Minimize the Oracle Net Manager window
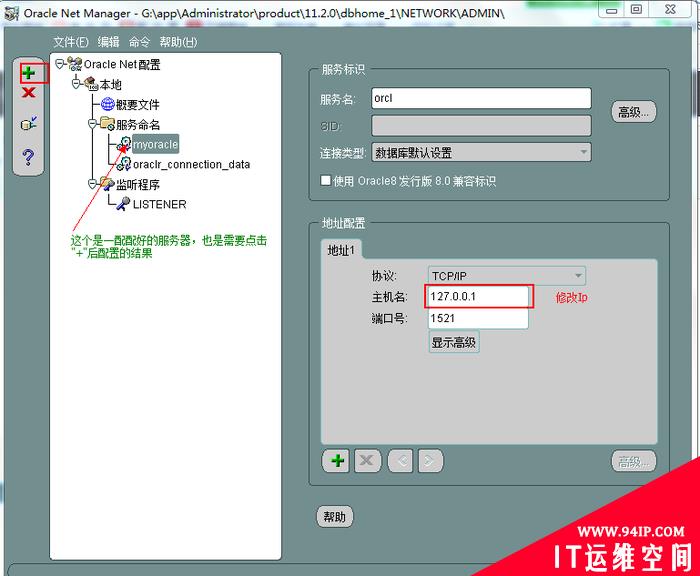This screenshot has width=700, height=576. click(612, 10)
